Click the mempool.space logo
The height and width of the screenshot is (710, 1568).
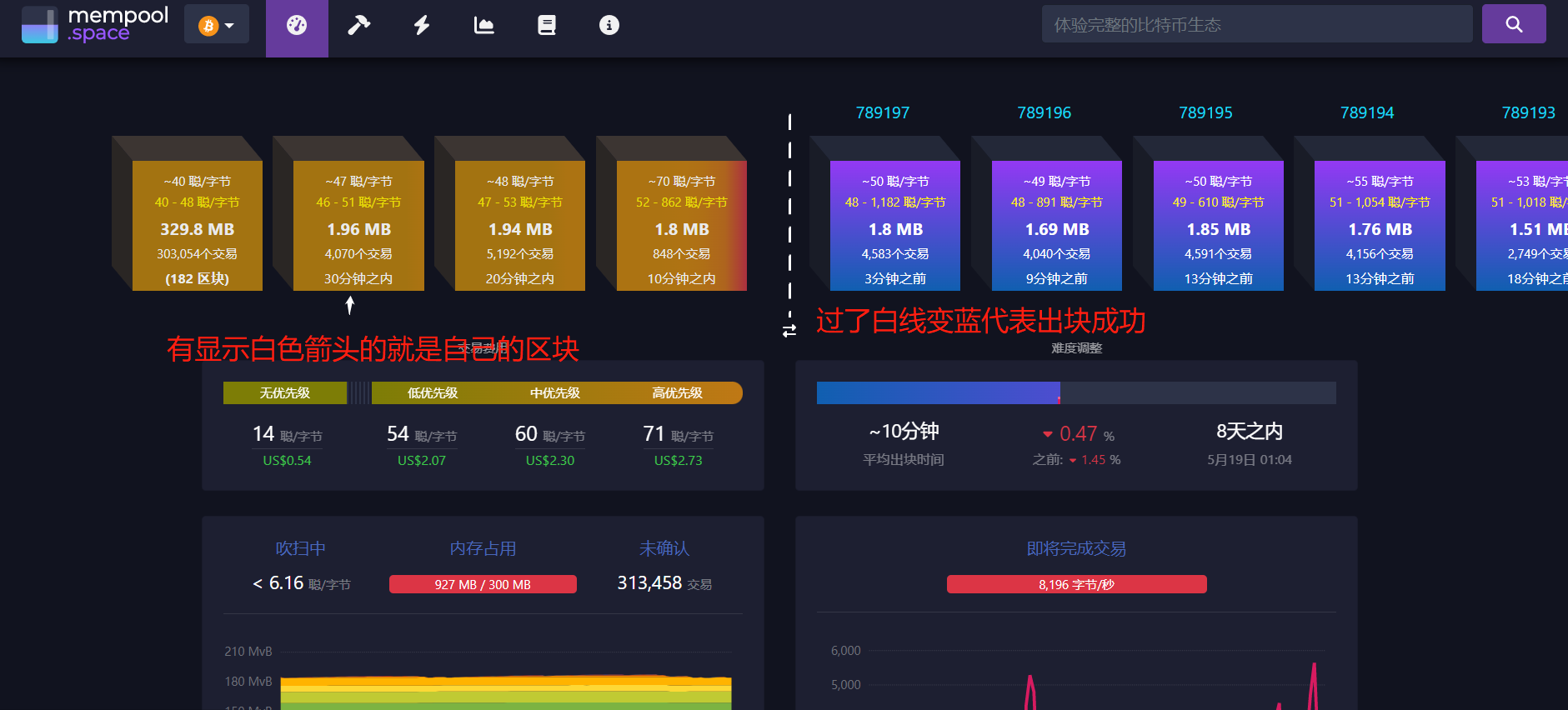(x=95, y=25)
